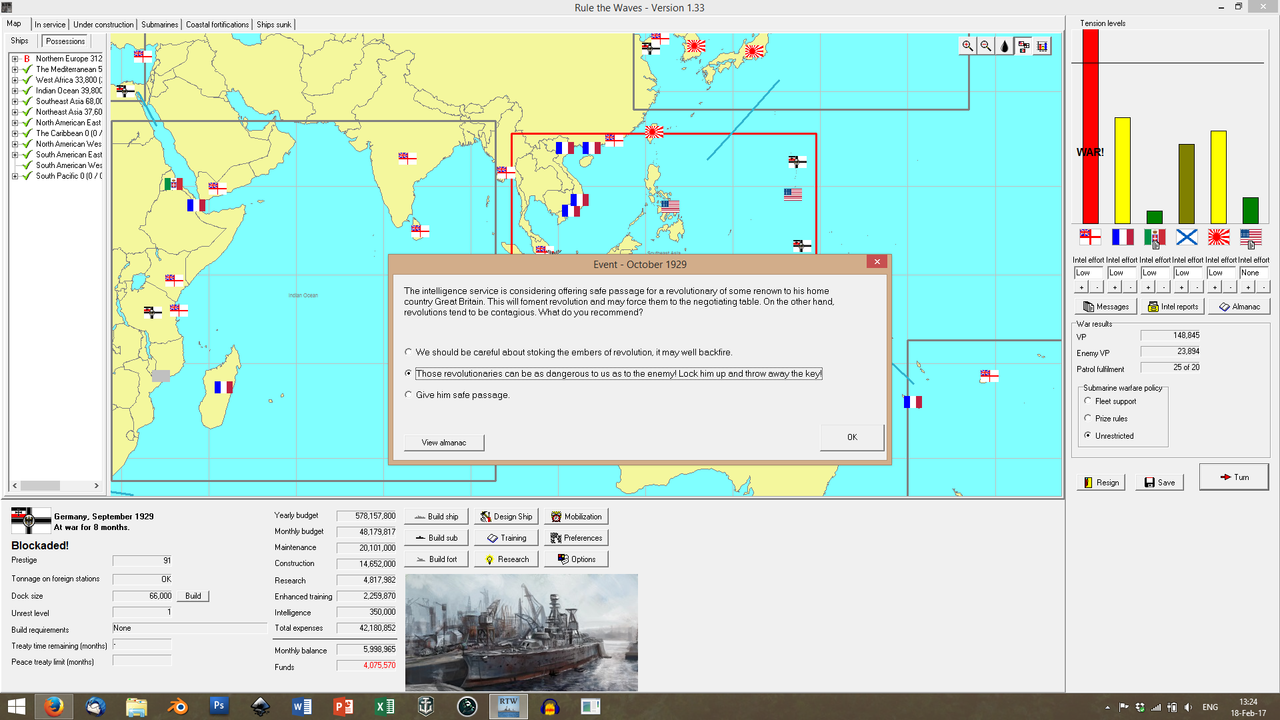Select 'Prize rules' submarine policy
This screenshot has height=720, width=1280.
point(1088,418)
